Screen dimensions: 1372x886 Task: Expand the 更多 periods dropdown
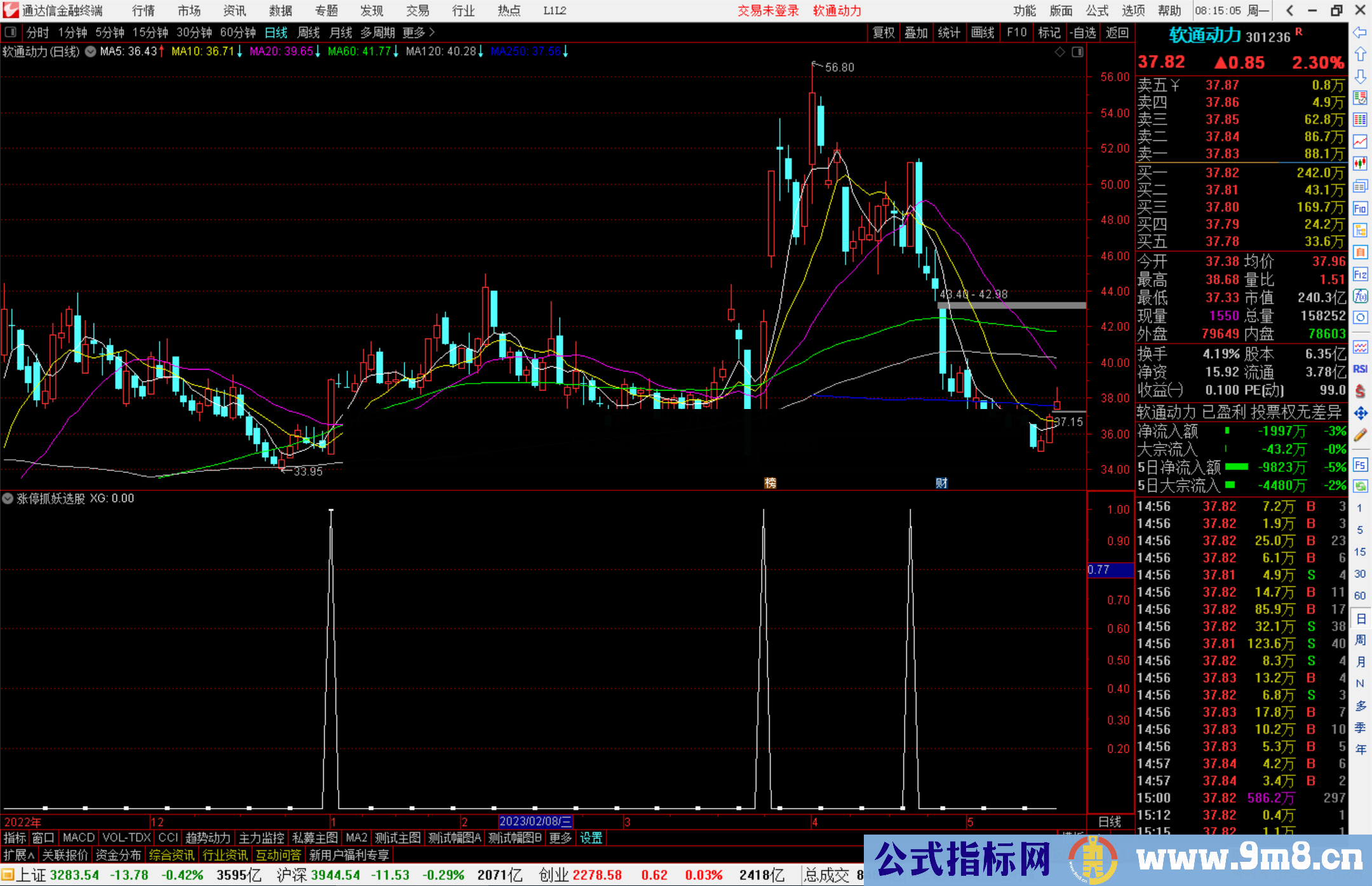coord(419,32)
